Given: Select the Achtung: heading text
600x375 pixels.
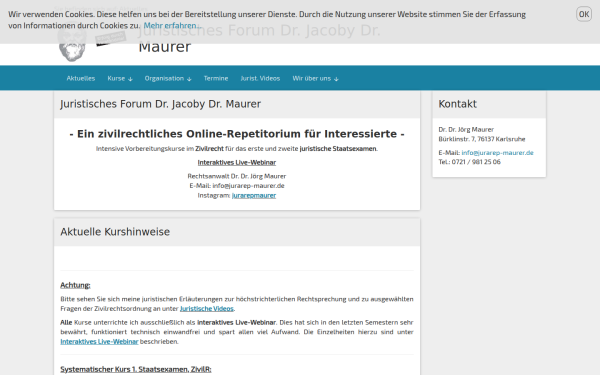Looking at the screenshot, I should coord(75,285).
